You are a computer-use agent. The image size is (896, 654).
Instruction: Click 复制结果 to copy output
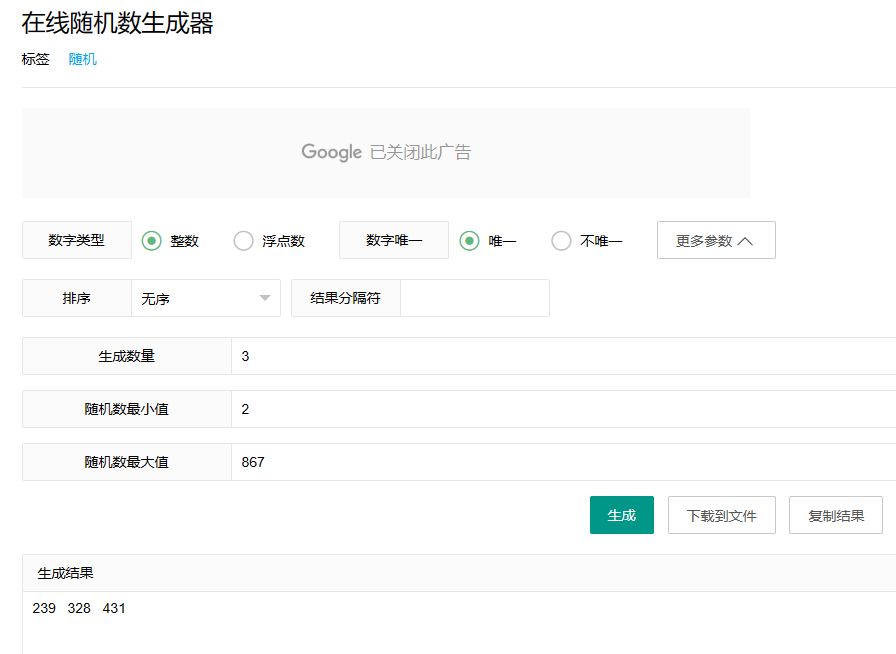pyautogui.click(x=835, y=515)
